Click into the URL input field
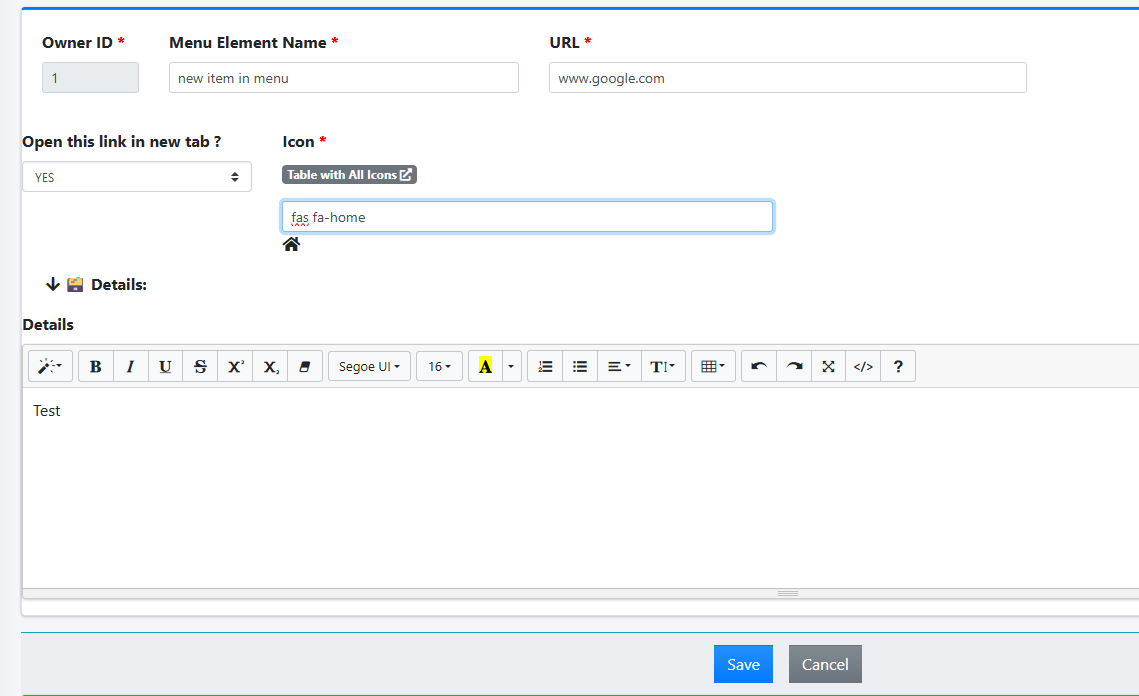 787,78
